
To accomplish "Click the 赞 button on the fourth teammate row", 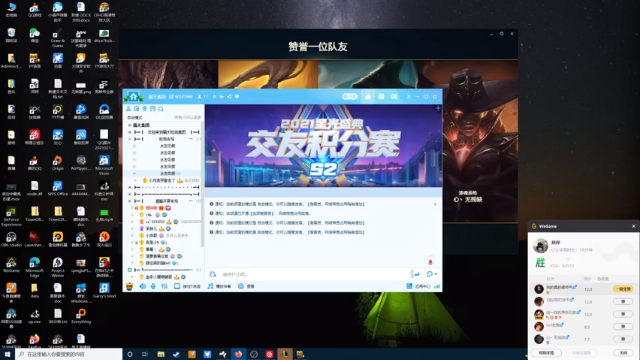I will pyautogui.click(x=623, y=327).
